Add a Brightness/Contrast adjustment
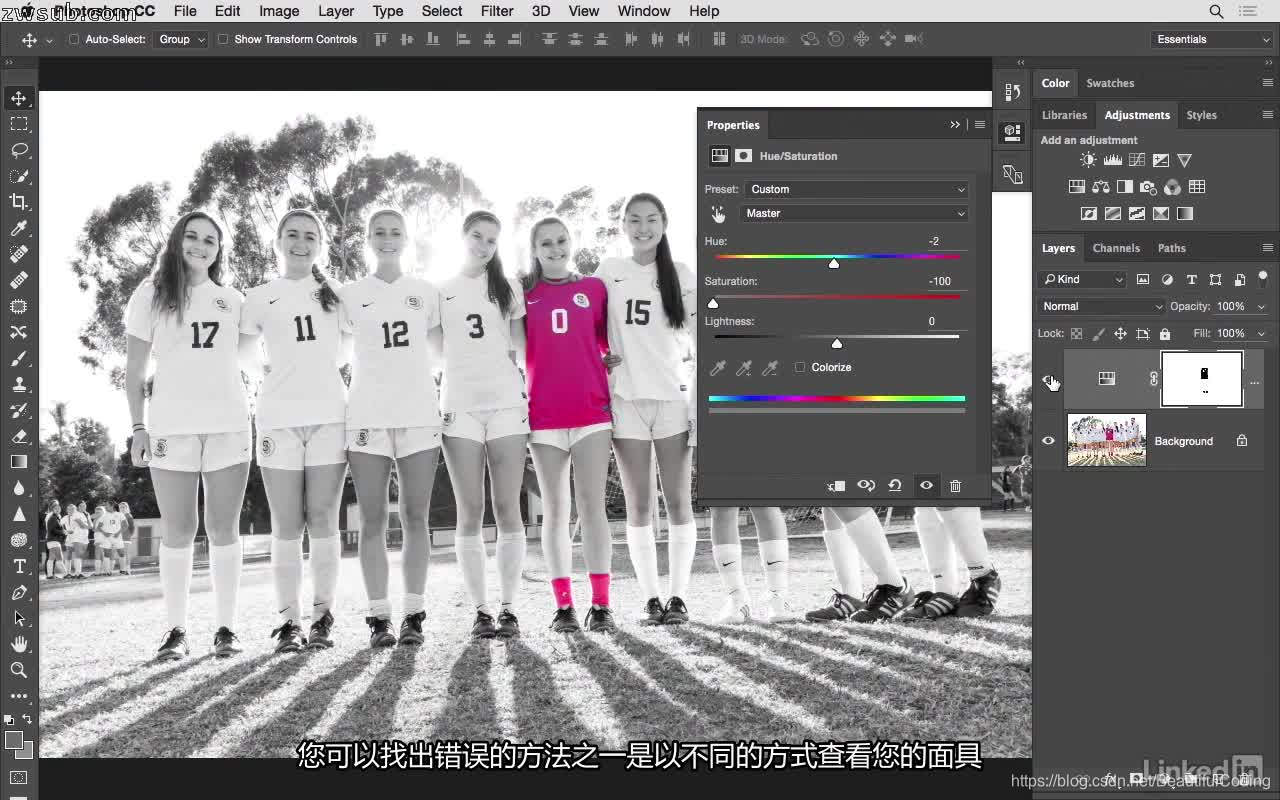Image resolution: width=1280 pixels, height=800 pixels. (x=1088, y=160)
